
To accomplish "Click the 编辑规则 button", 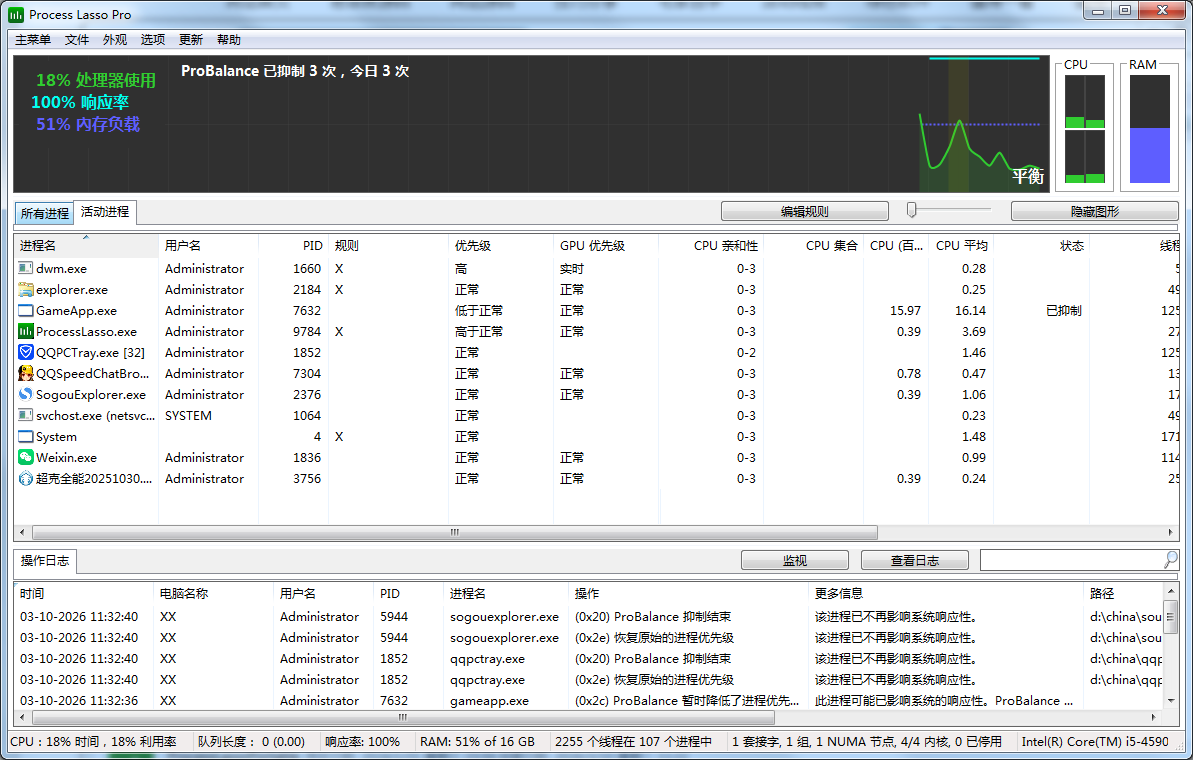I will click(x=804, y=212).
